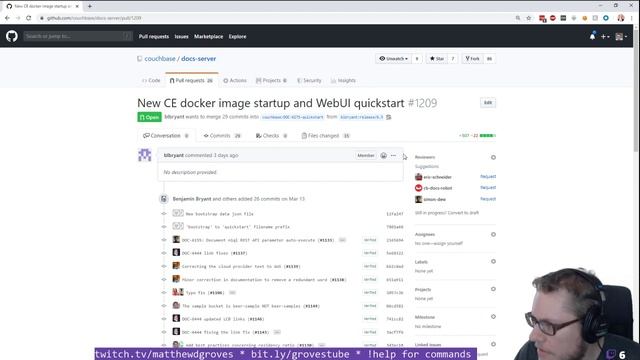
Task: Open base branch label link
Action: coord(293,117)
